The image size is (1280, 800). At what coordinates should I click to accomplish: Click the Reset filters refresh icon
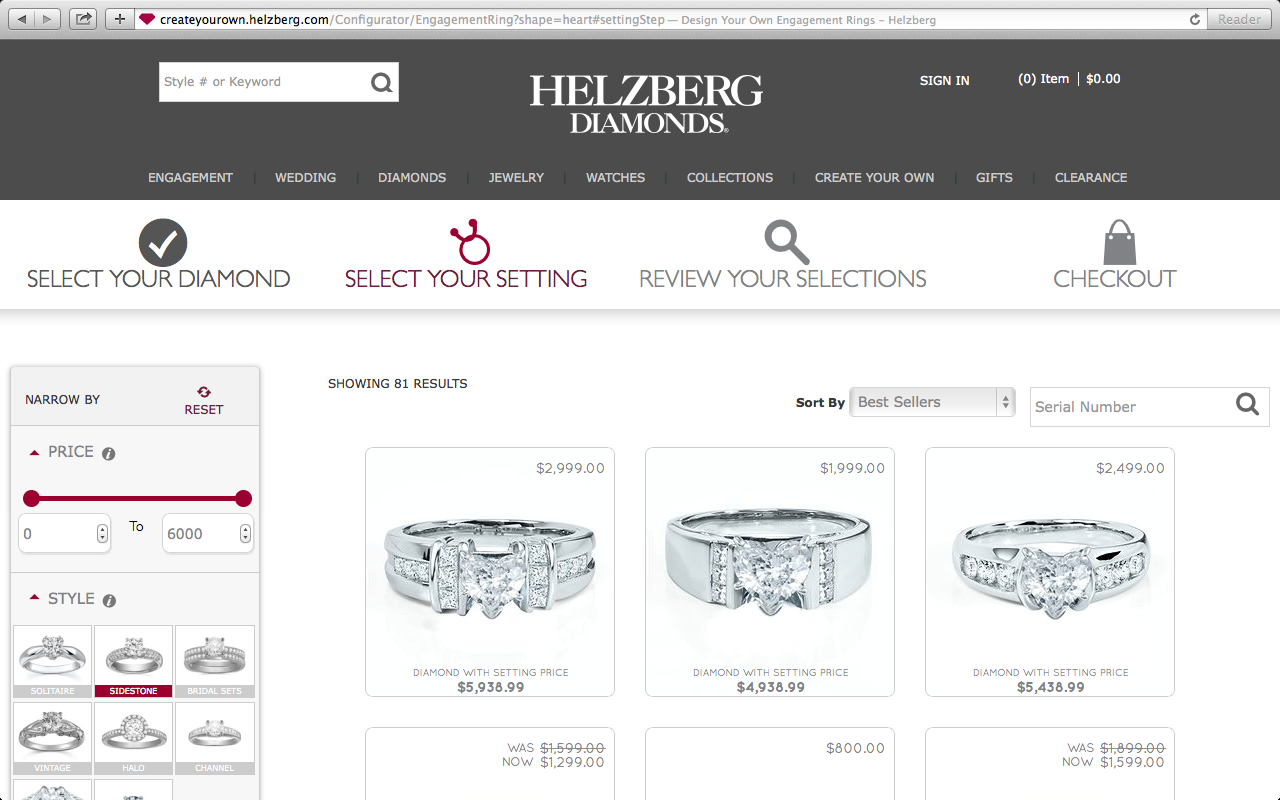coord(204,392)
